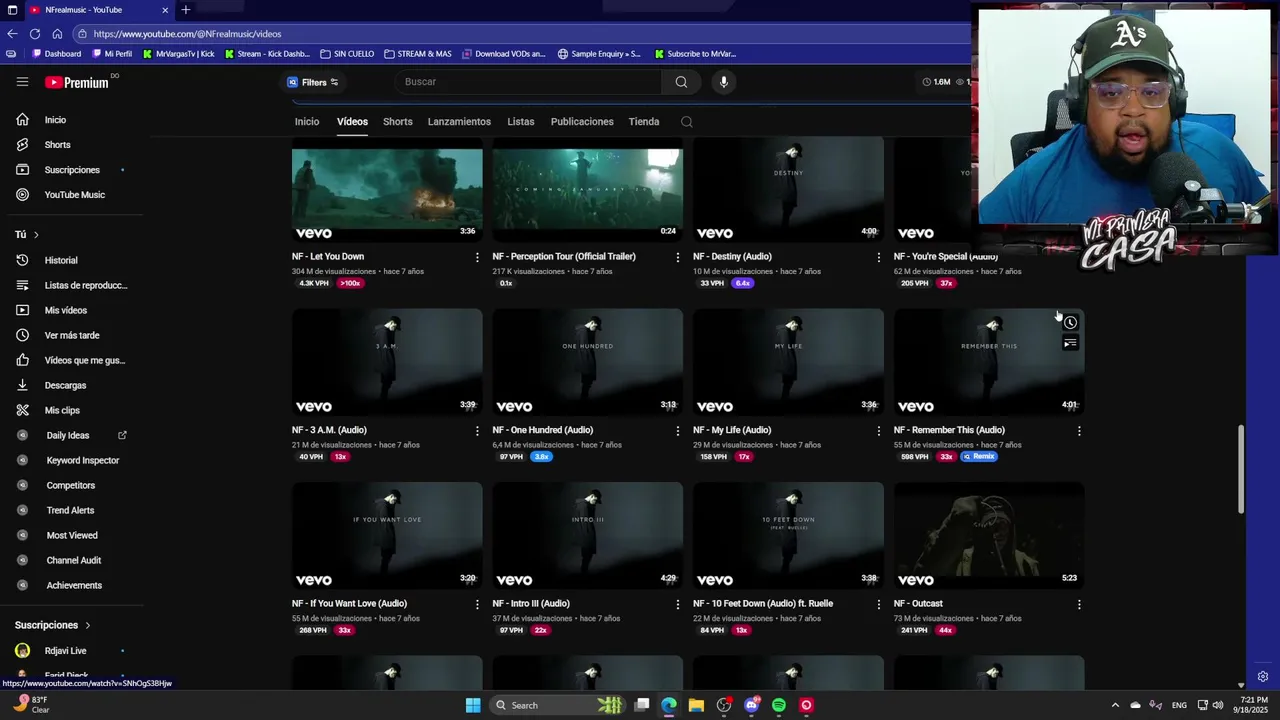
Task: Open Shorts in the sidebar
Action: click(57, 145)
